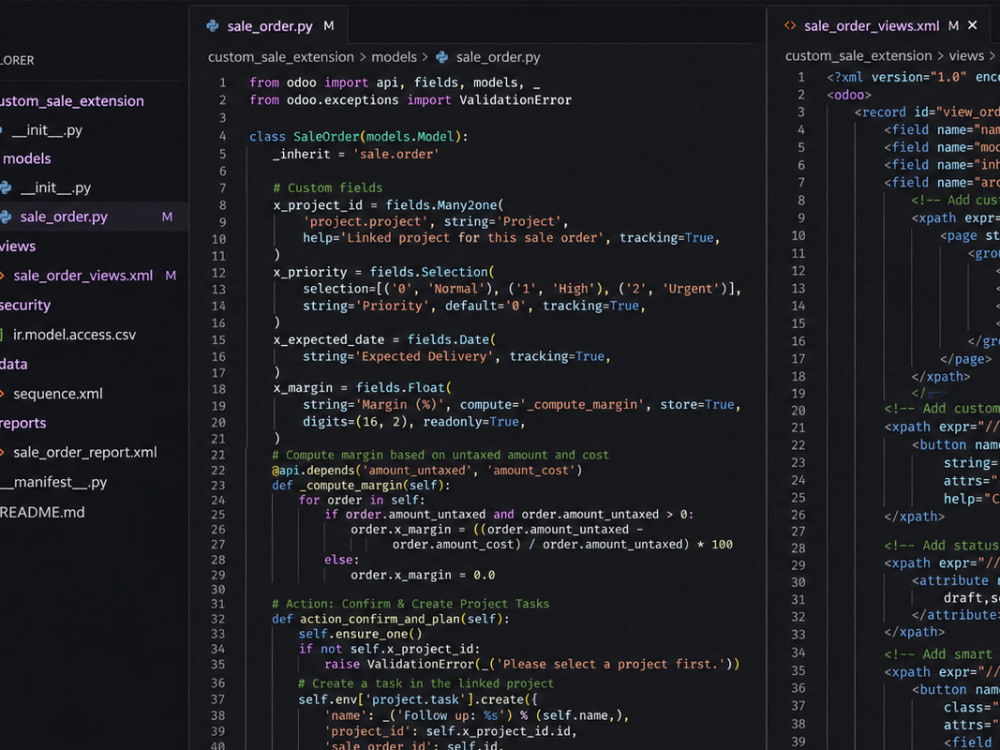Open sale_order_report.xml file

(x=85, y=452)
